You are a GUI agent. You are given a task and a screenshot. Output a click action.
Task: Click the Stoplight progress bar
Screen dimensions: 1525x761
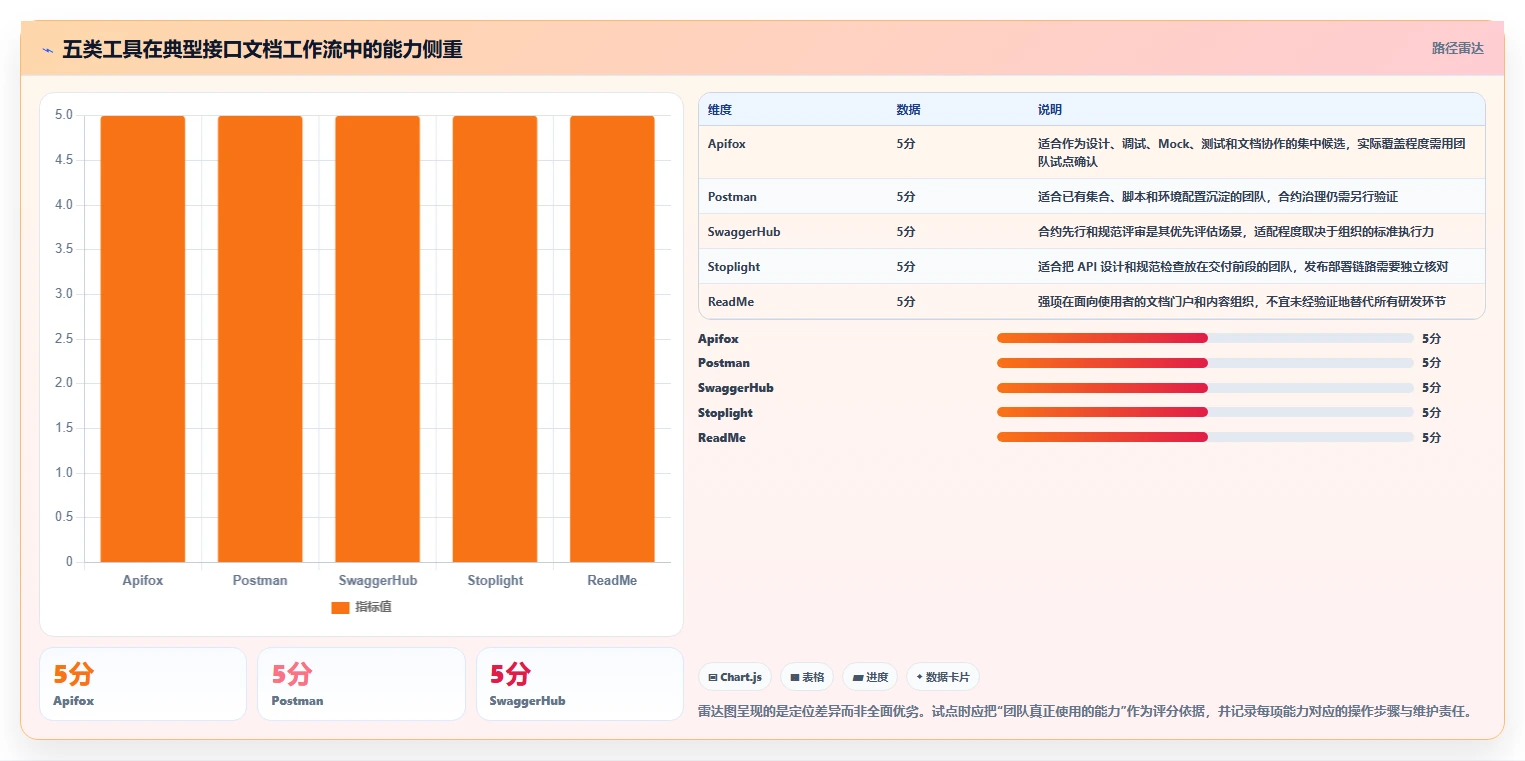(1205, 413)
